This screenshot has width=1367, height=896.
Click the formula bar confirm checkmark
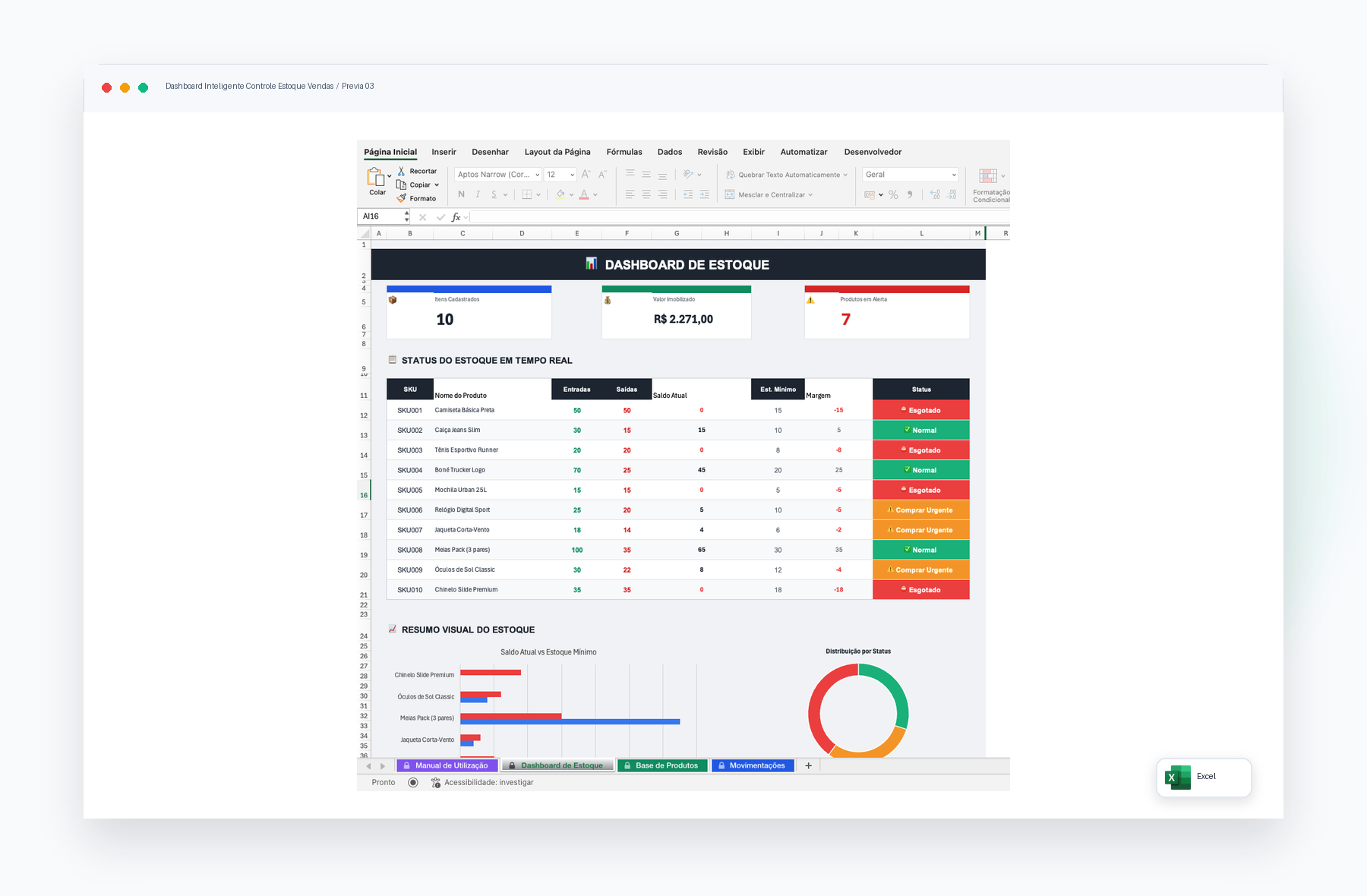pyautogui.click(x=440, y=217)
